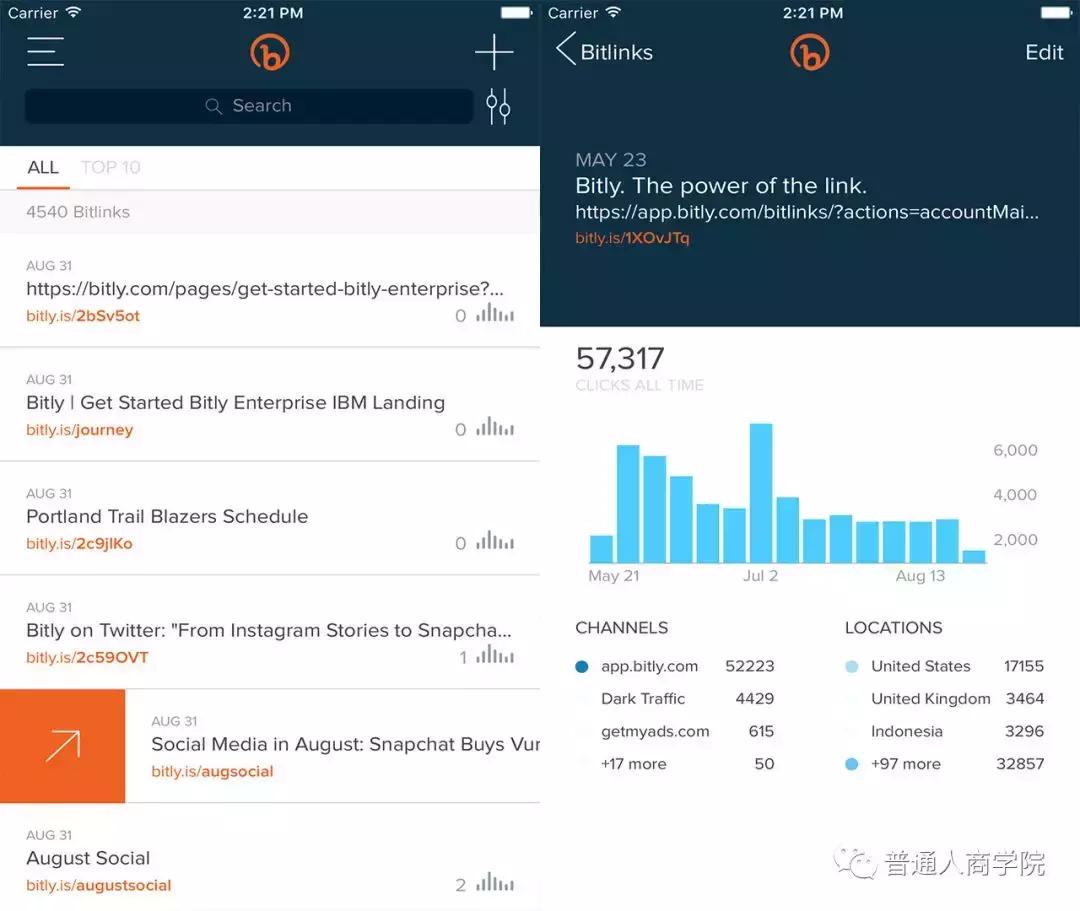Select 'Portland Trail Blazers Schedule' row title

[x=167, y=516]
